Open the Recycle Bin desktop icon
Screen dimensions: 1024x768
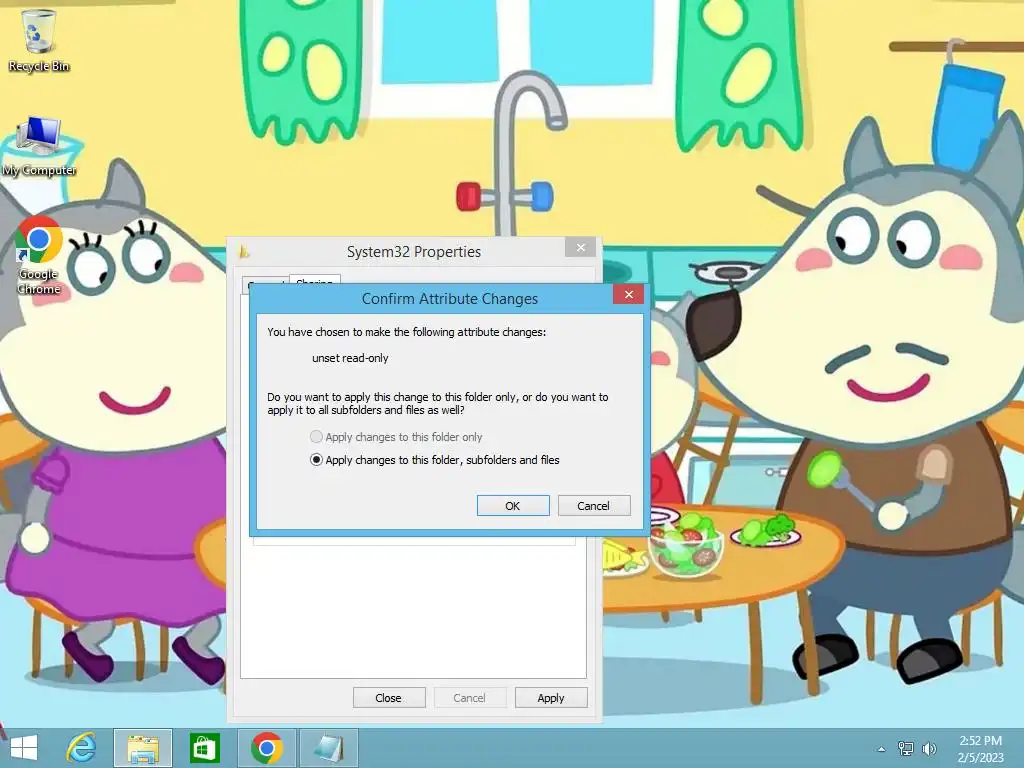[39, 40]
